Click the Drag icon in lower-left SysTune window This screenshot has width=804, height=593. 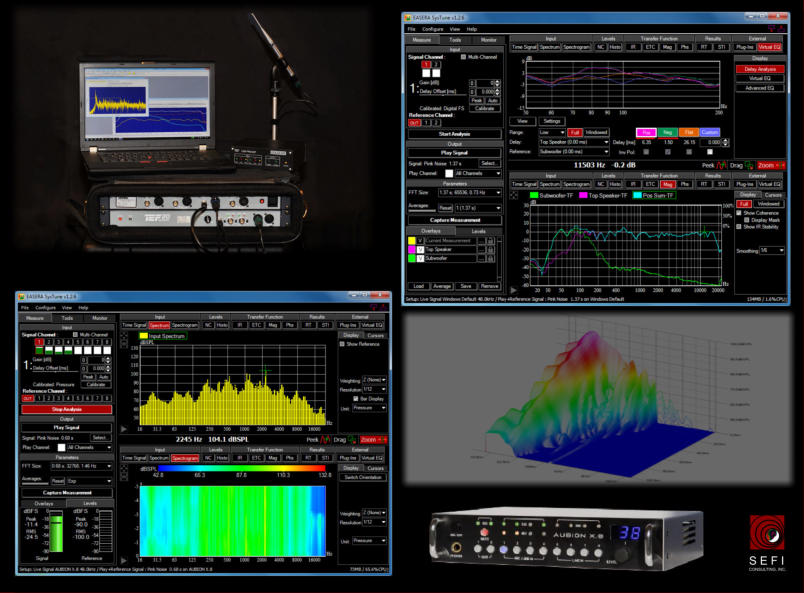(x=352, y=440)
